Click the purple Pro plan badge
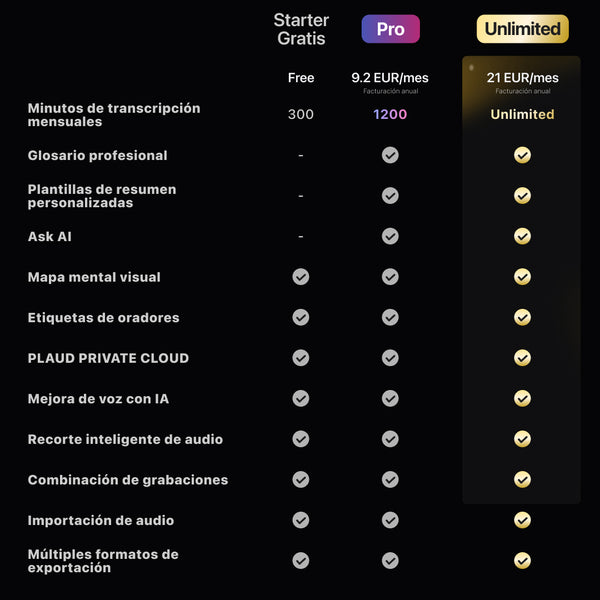 click(390, 29)
